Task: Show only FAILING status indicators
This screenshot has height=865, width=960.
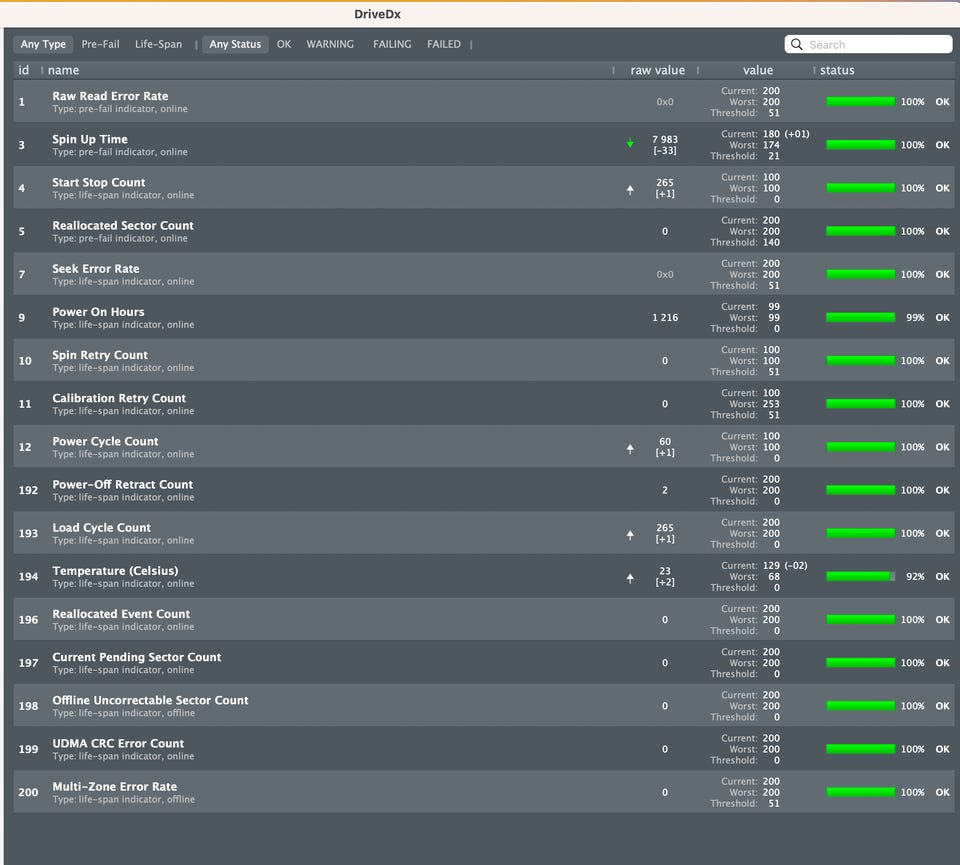Action: 392,44
